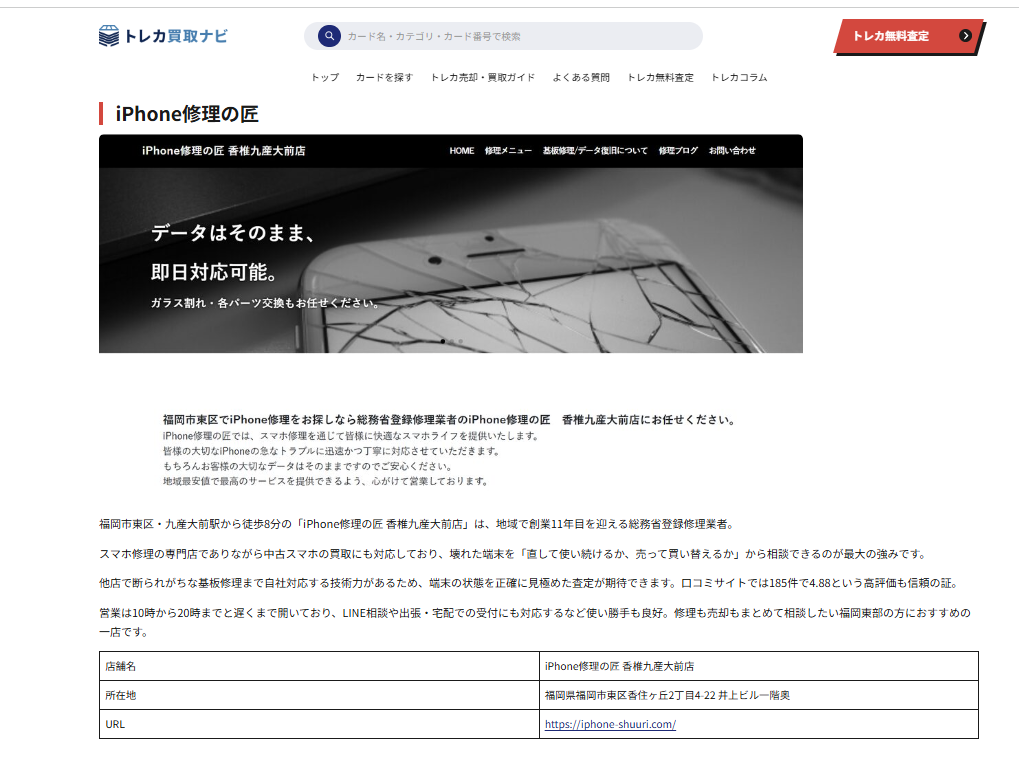Click the URL label cell

click(319, 724)
